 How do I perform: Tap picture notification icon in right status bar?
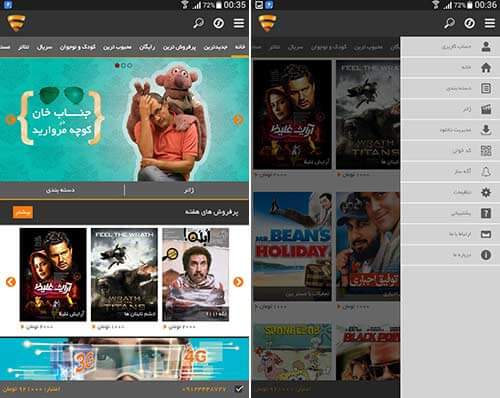tap(259, 5)
